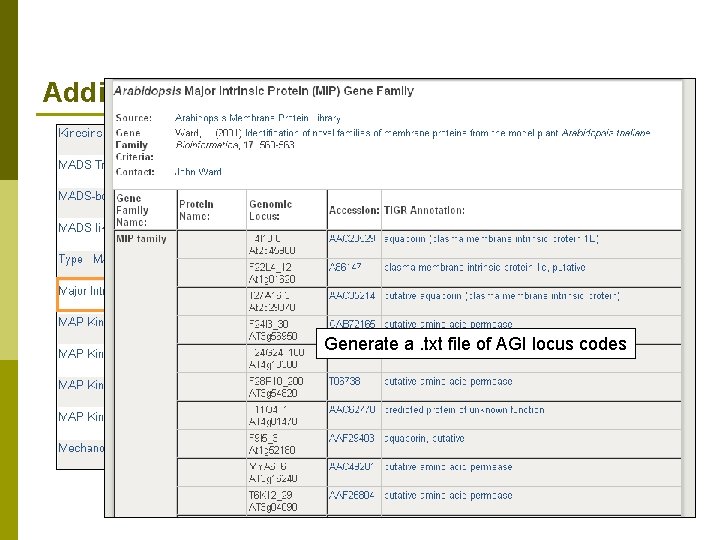Click locus cell containing At4g01470
The width and height of the screenshot is (720, 540).
click(287, 416)
